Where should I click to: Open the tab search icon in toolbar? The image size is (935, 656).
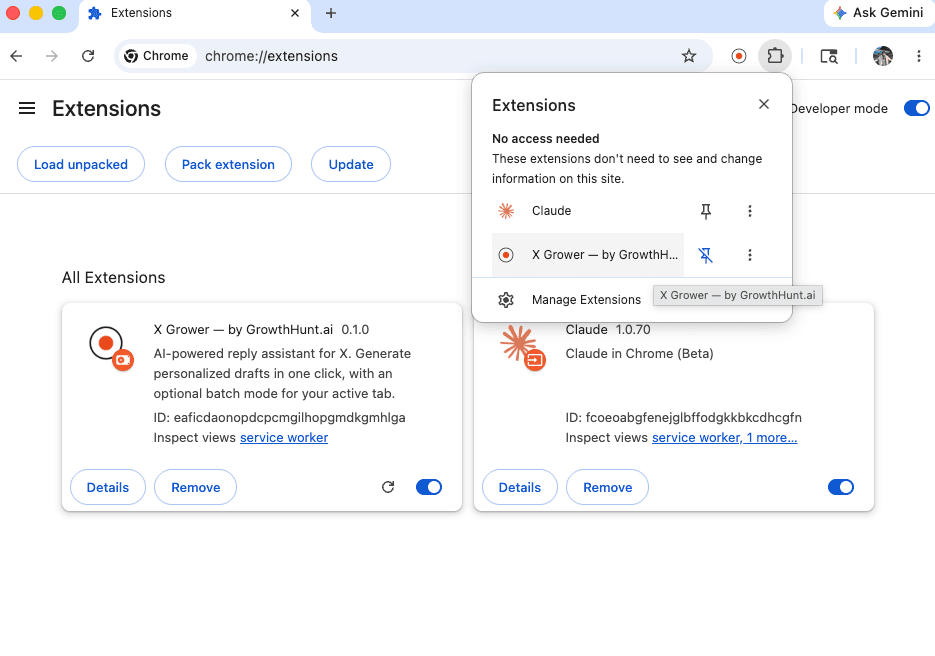click(829, 56)
